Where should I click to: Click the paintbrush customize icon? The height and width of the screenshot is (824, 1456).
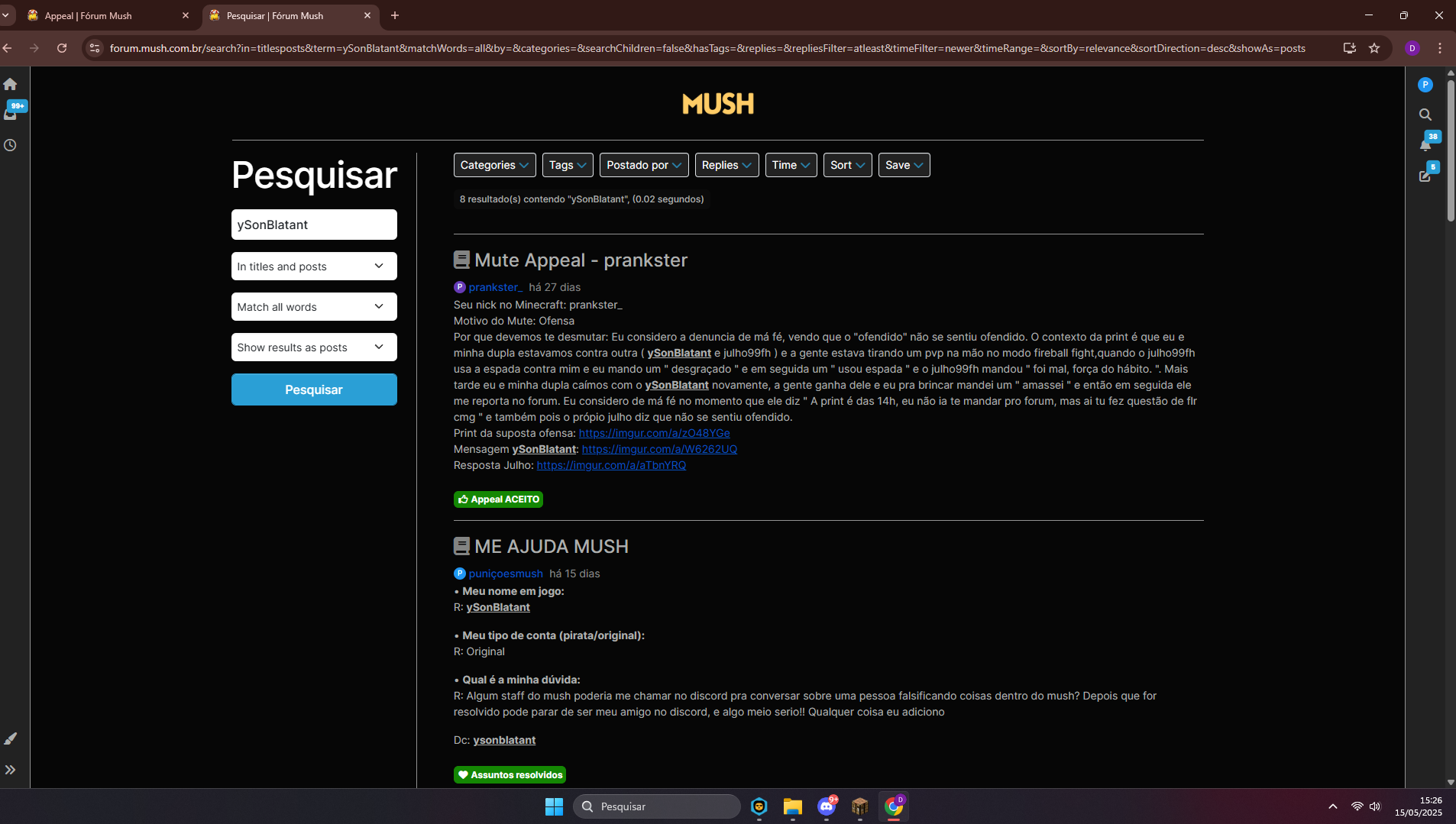[x=10, y=738]
